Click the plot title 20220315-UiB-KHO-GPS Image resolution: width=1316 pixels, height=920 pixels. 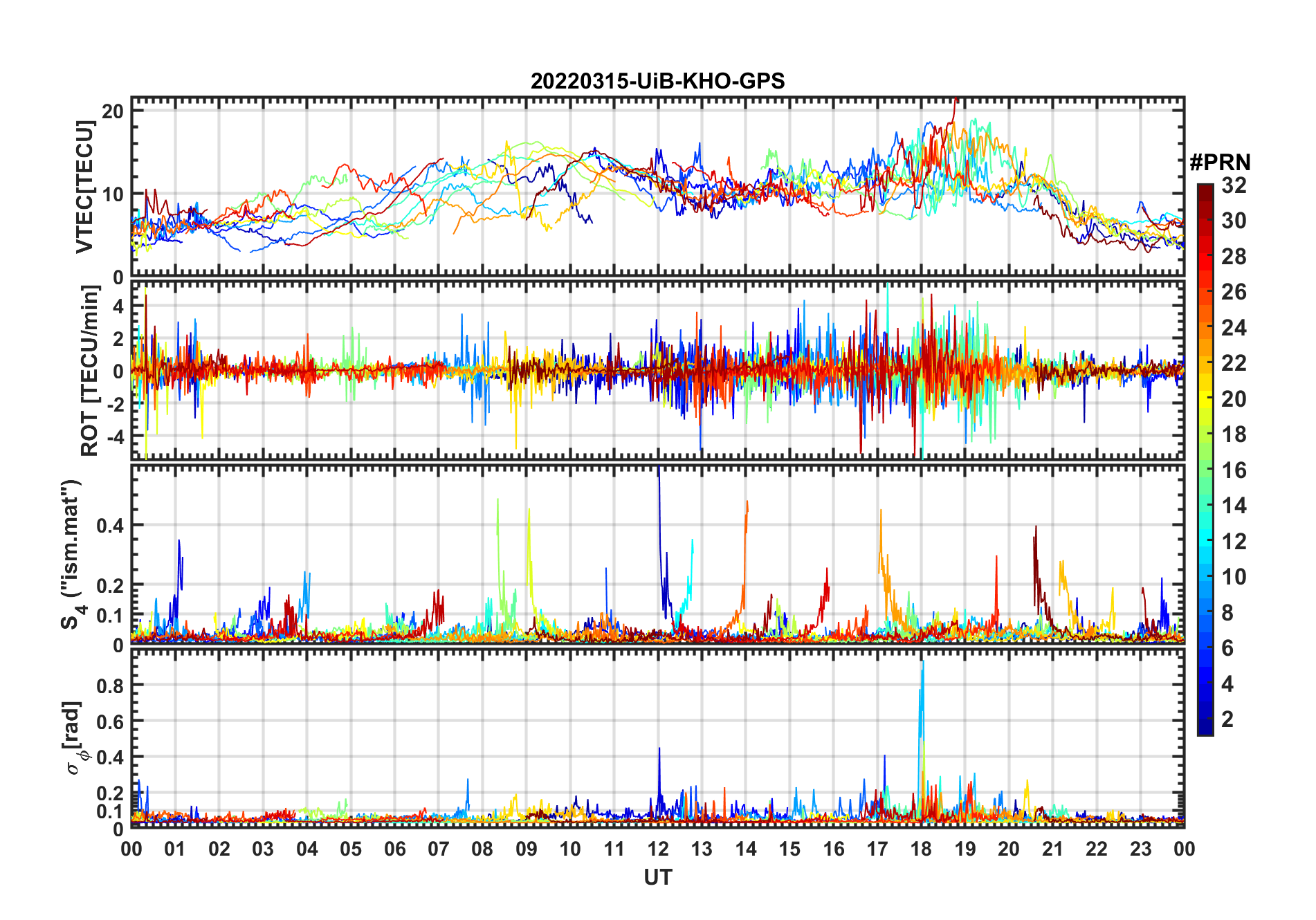pos(657,82)
